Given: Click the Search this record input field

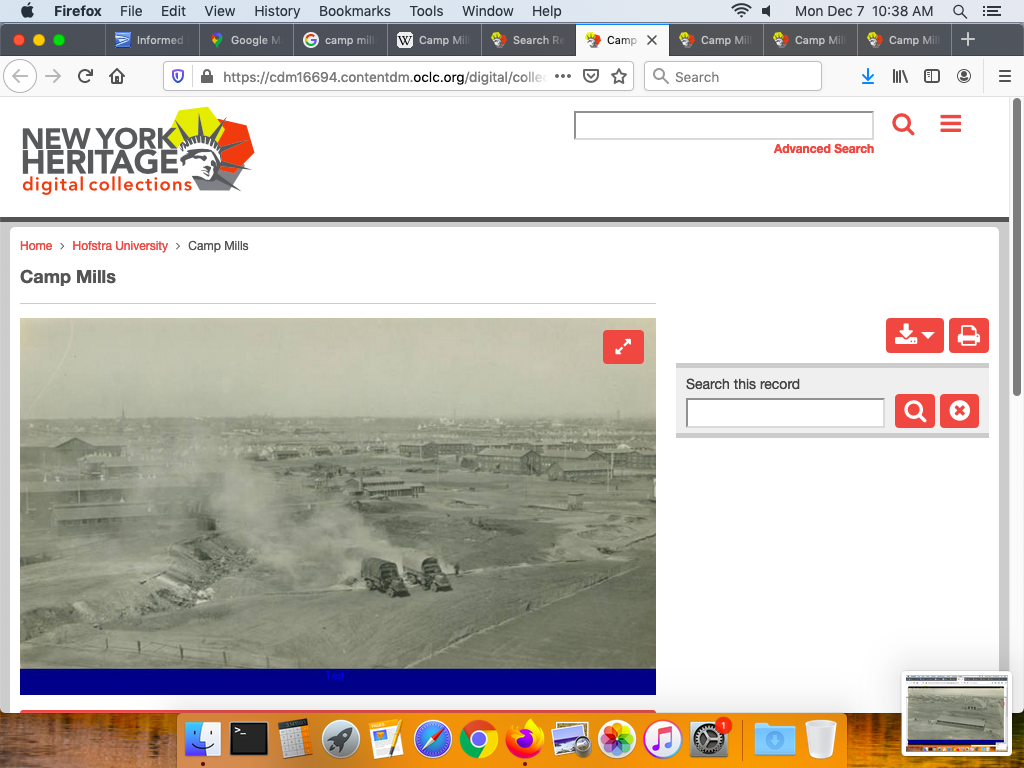Looking at the screenshot, I should tap(785, 412).
